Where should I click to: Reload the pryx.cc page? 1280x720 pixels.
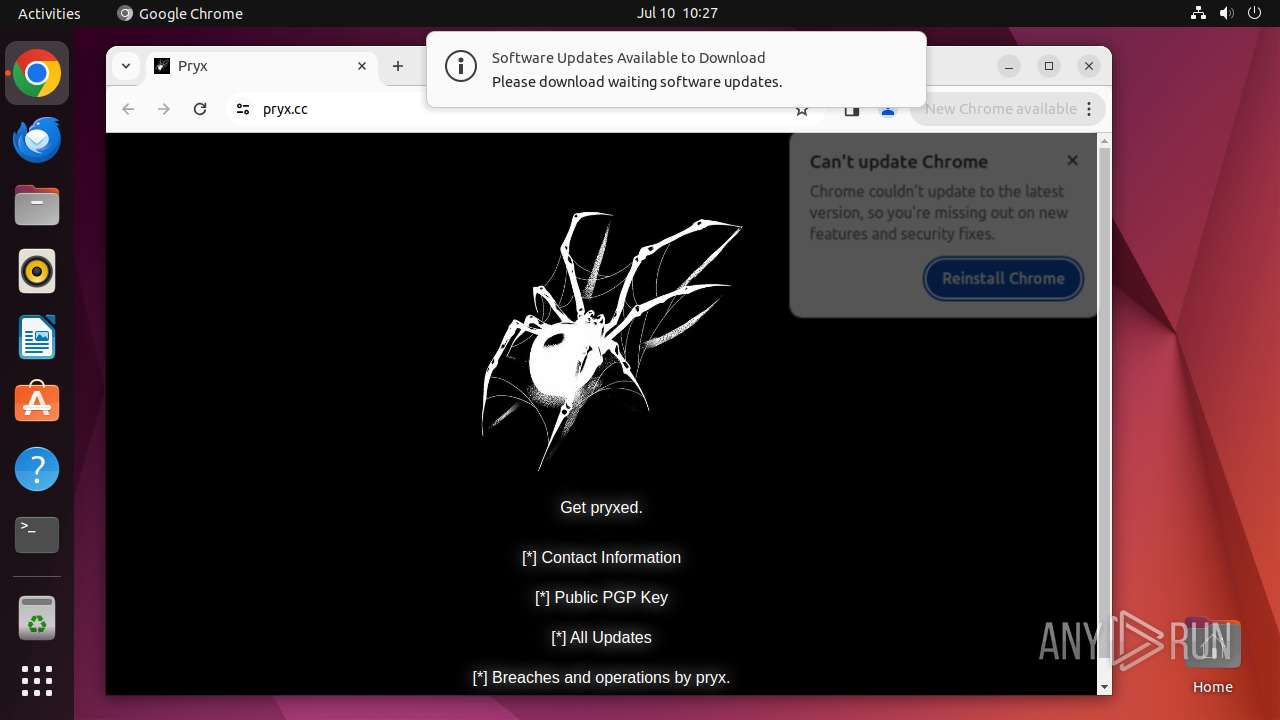coord(200,109)
